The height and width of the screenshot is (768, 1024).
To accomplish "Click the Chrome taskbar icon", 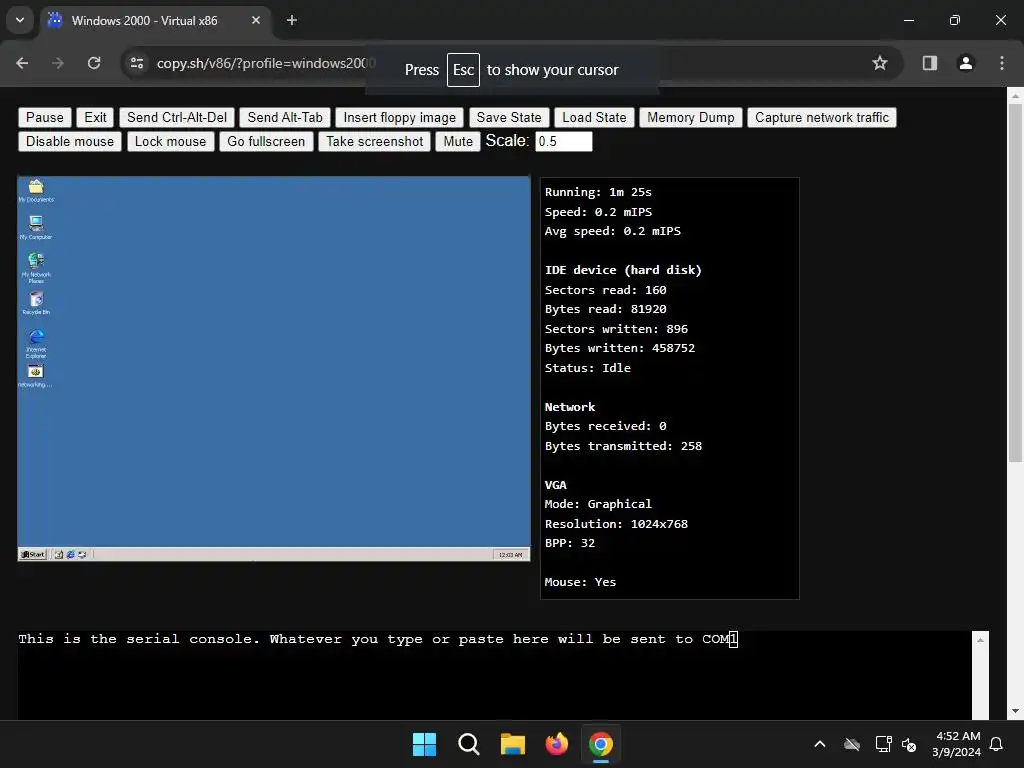I will 601,744.
